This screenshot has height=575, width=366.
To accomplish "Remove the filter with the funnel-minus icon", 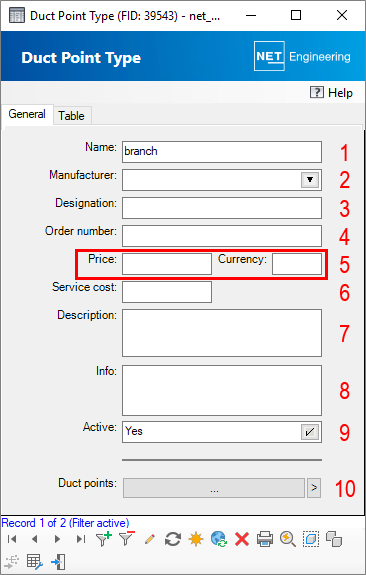I will (127, 539).
